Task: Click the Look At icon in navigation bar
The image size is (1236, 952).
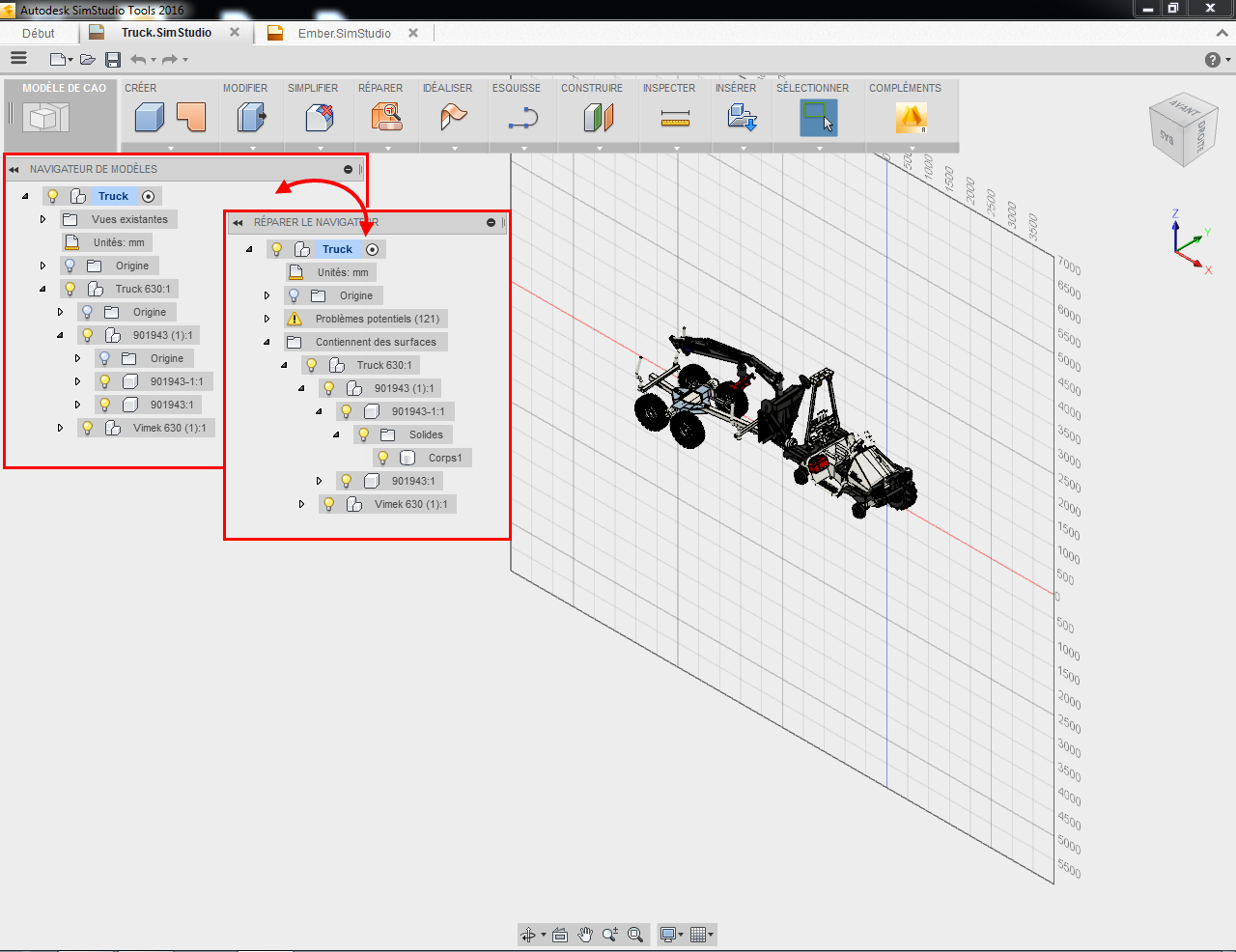Action: point(560,935)
